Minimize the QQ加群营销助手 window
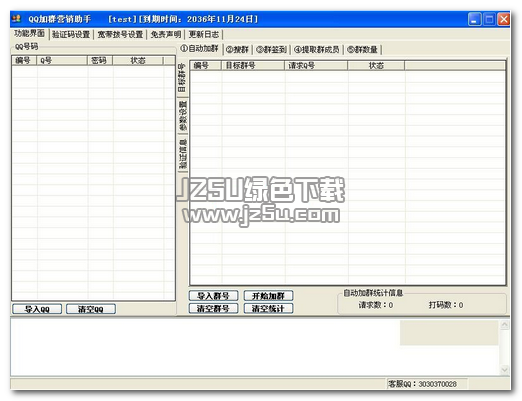Image resolution: width=522 pixels, height=401 pixels. [474, 19]
